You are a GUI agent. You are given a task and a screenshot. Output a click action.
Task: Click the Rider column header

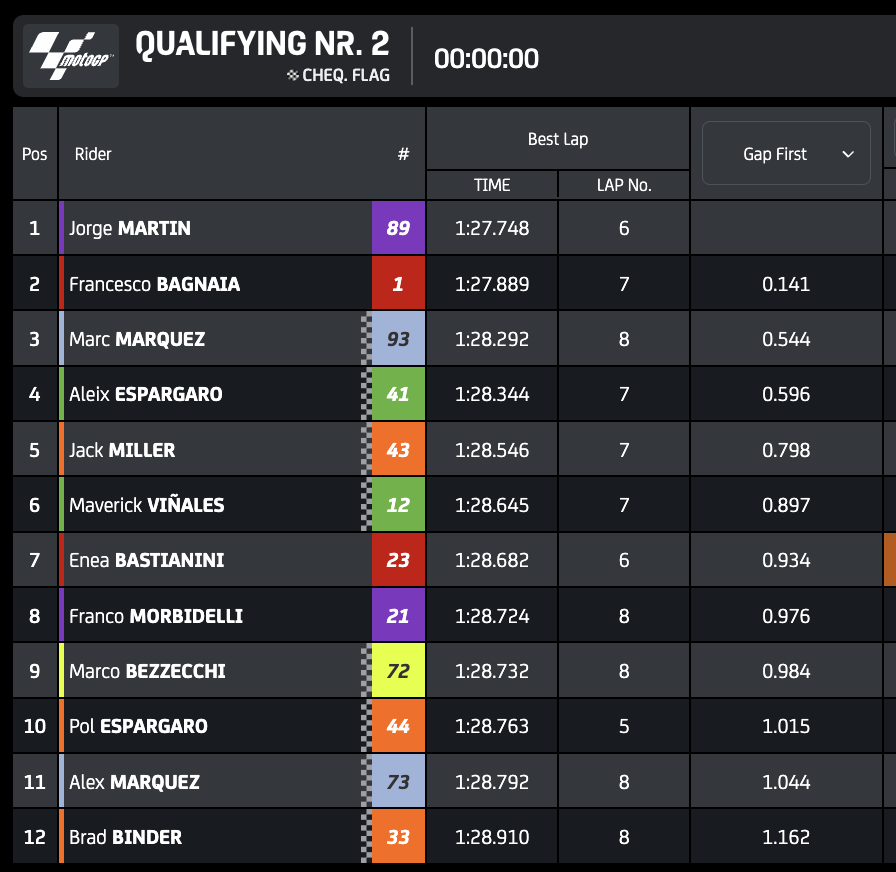click(x=93, y=154)
